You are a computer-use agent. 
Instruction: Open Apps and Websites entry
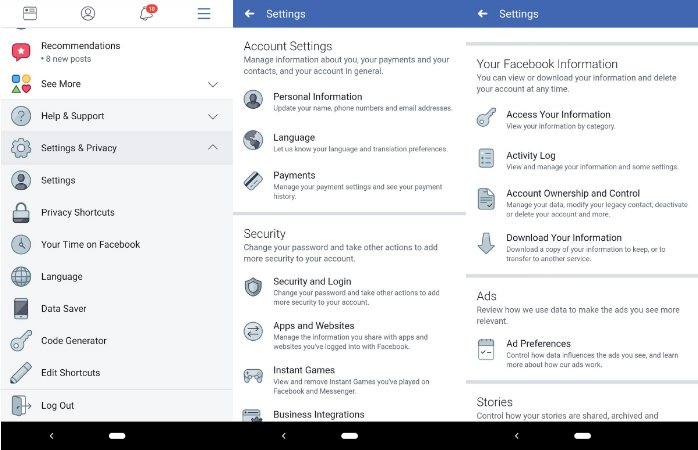(x=349, y=336)
